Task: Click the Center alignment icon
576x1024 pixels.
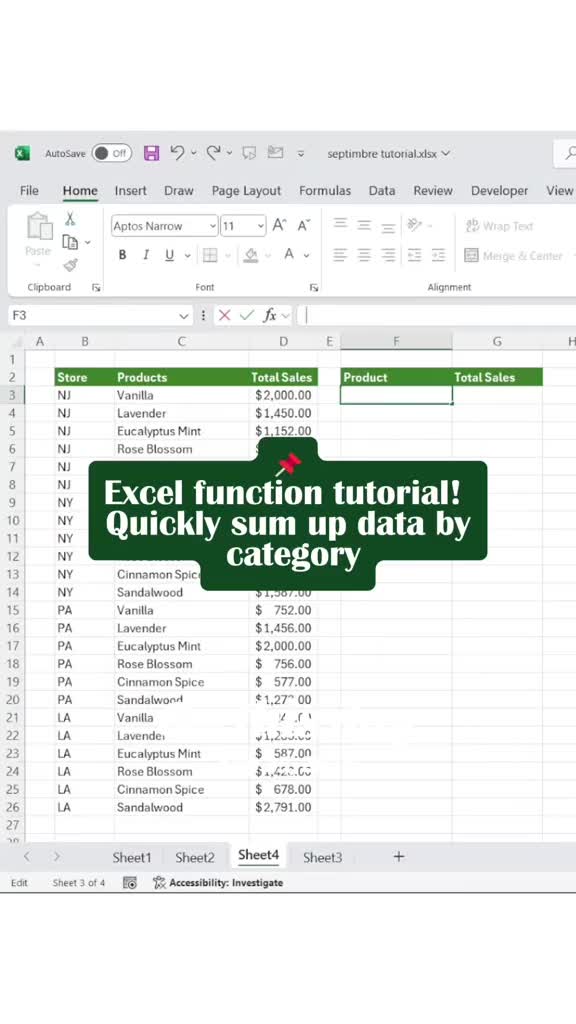Action: [x=364, y=255]
